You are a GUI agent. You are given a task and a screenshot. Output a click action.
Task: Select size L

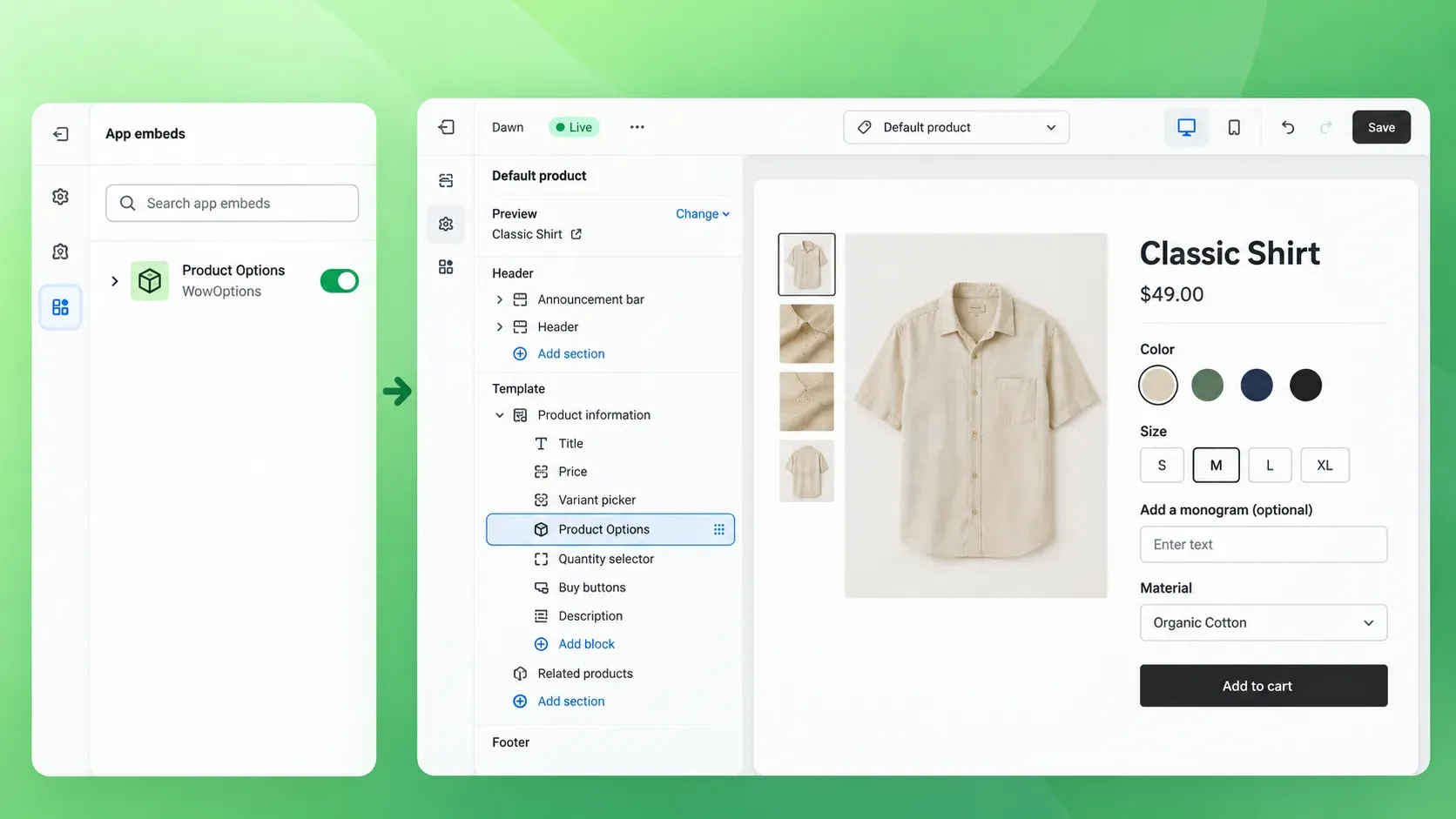pyautogui.click(x=1270, y=465)
